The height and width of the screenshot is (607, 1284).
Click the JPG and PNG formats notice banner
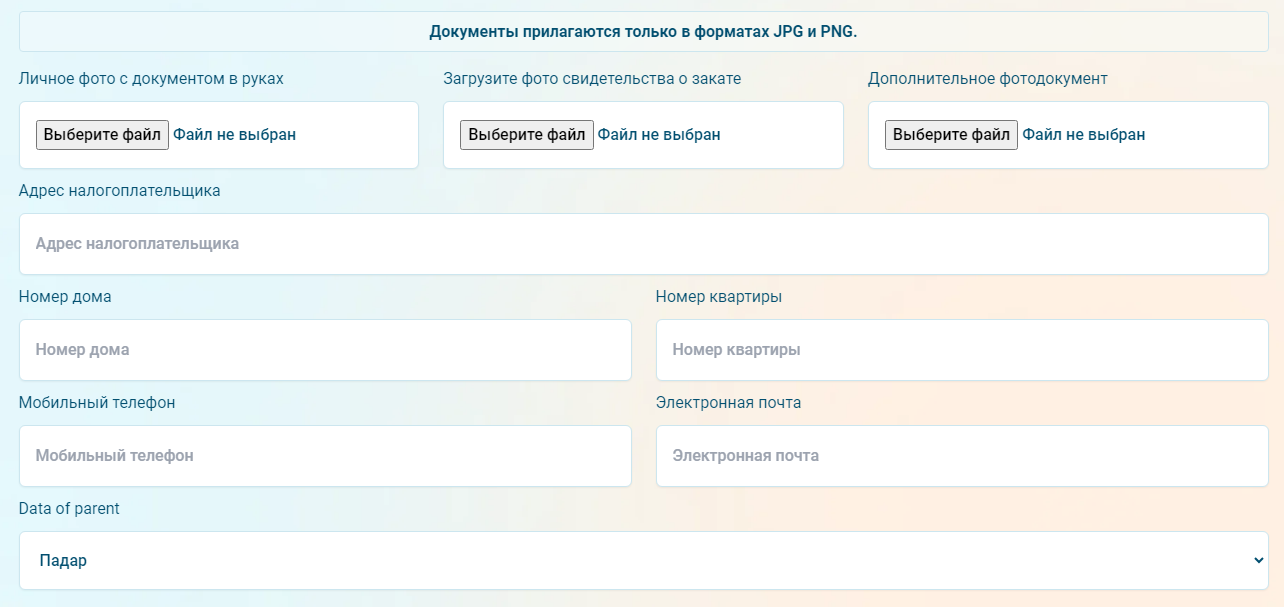(x=643, y=32)
